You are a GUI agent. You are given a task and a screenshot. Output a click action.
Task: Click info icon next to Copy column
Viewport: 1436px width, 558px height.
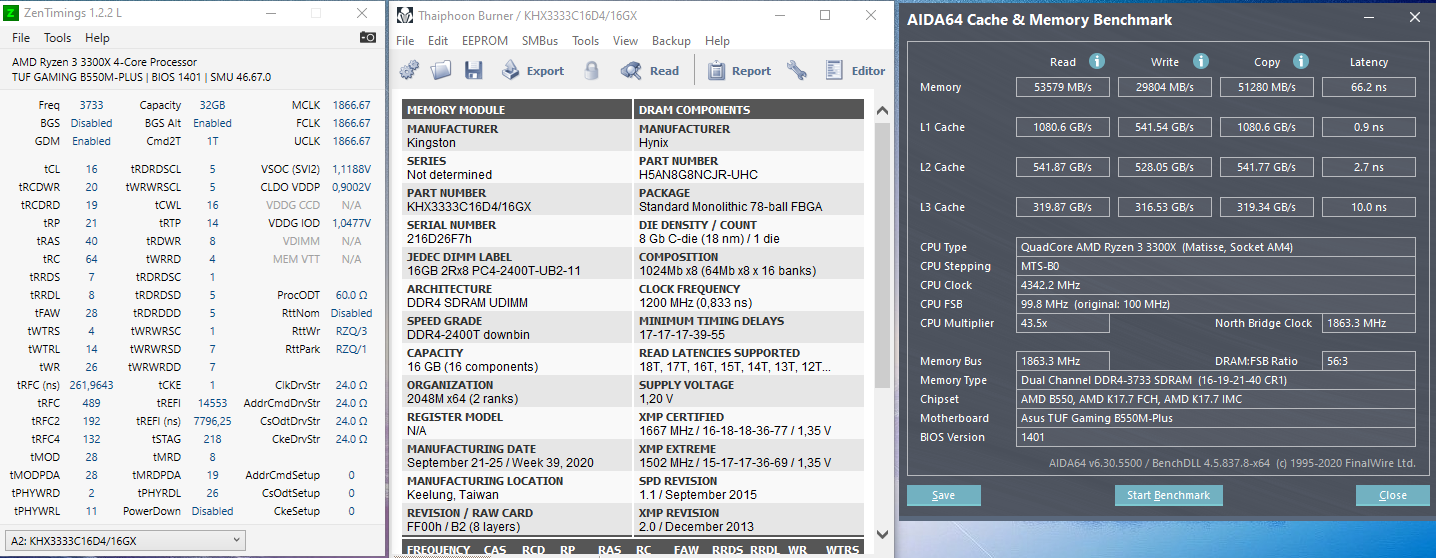[x=1301, y=61]
